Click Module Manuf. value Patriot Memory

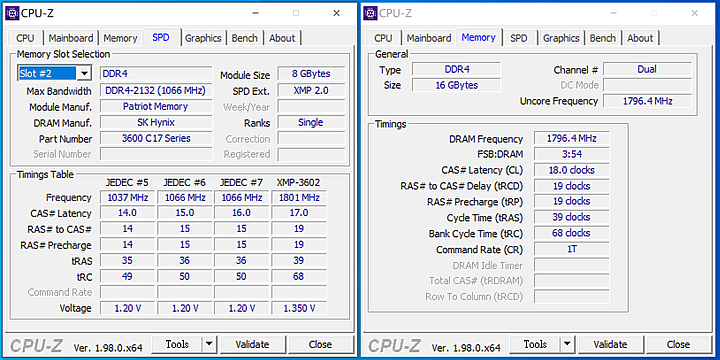coord(156,107)
